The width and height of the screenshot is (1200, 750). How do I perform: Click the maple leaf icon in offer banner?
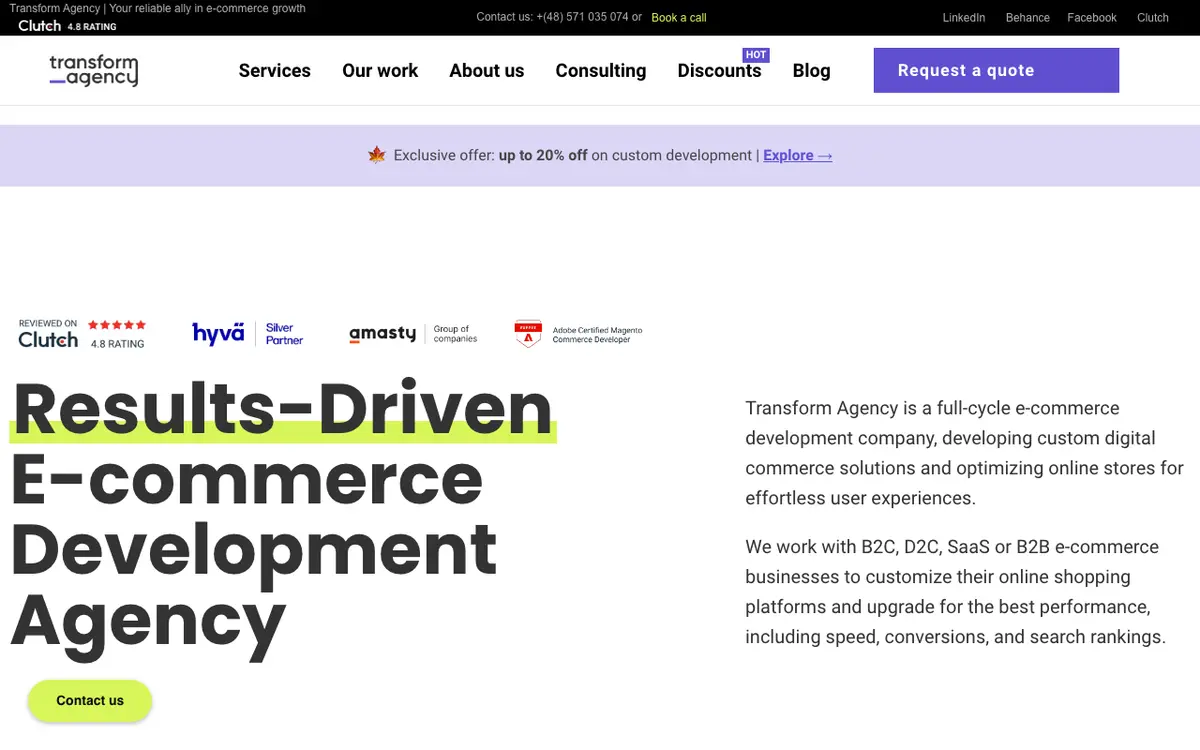tap(377, 155)
